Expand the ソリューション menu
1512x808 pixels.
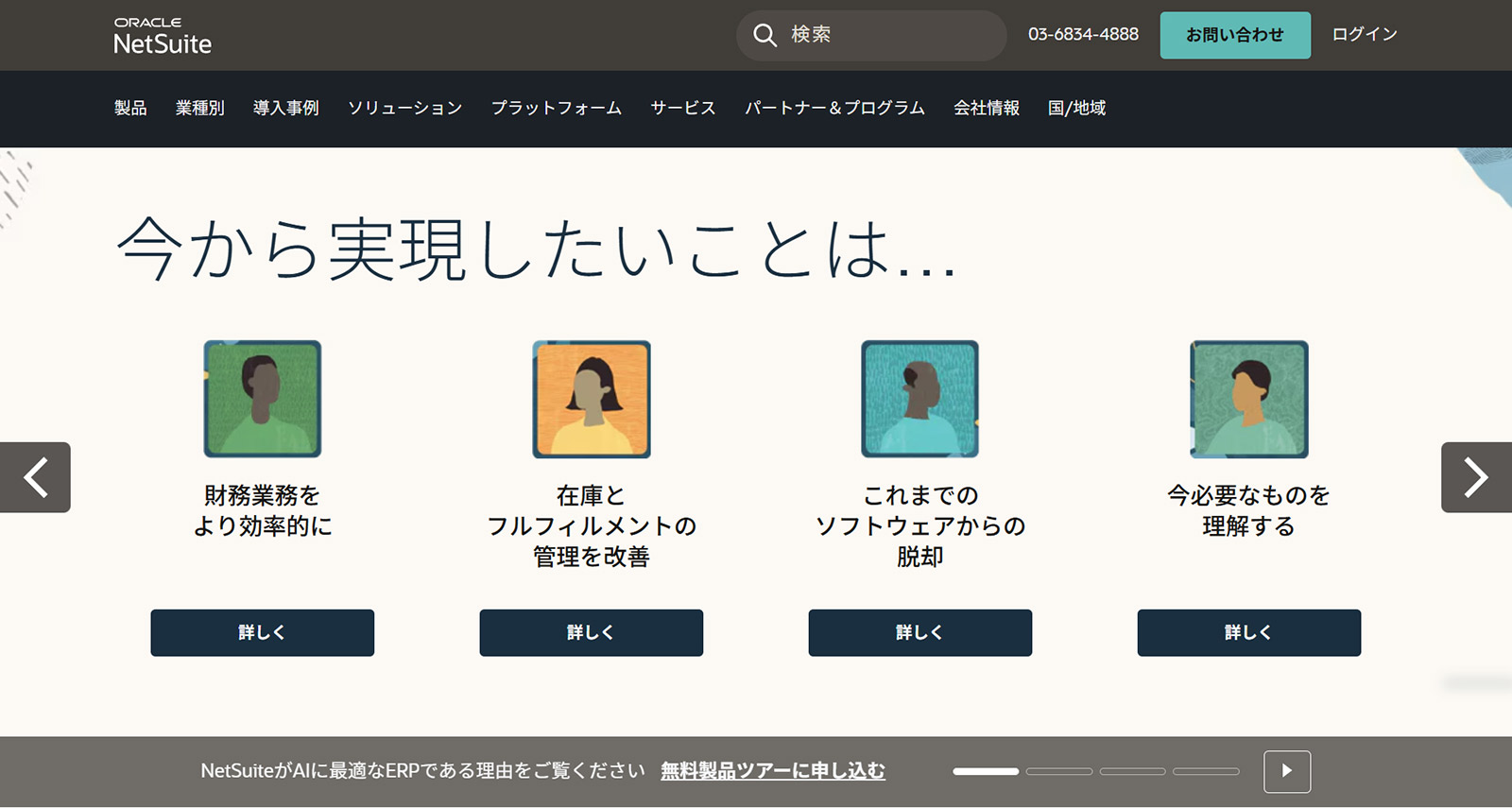(404, 108)
